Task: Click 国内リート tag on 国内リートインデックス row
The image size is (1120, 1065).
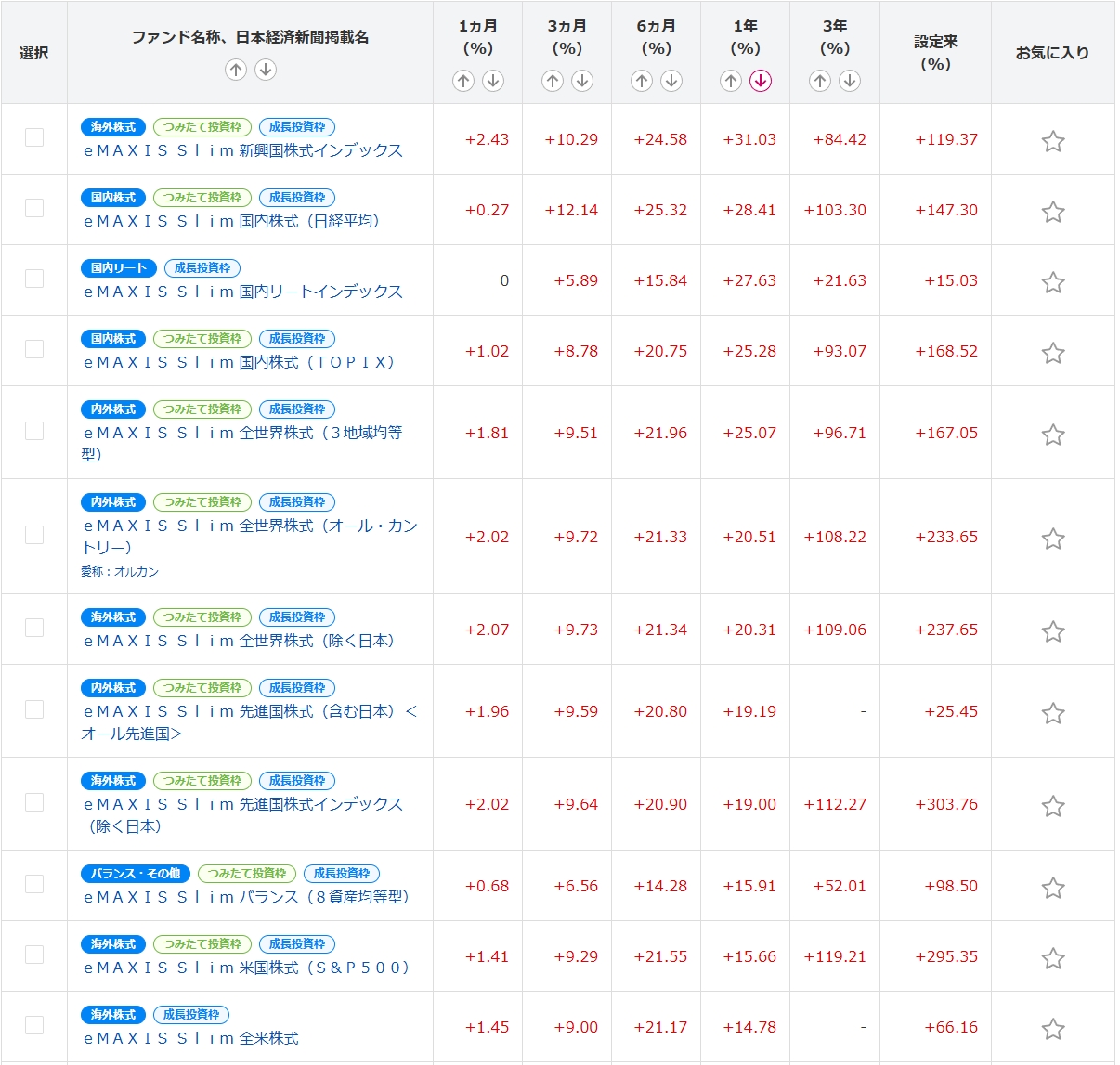Action: pos(119,268)
